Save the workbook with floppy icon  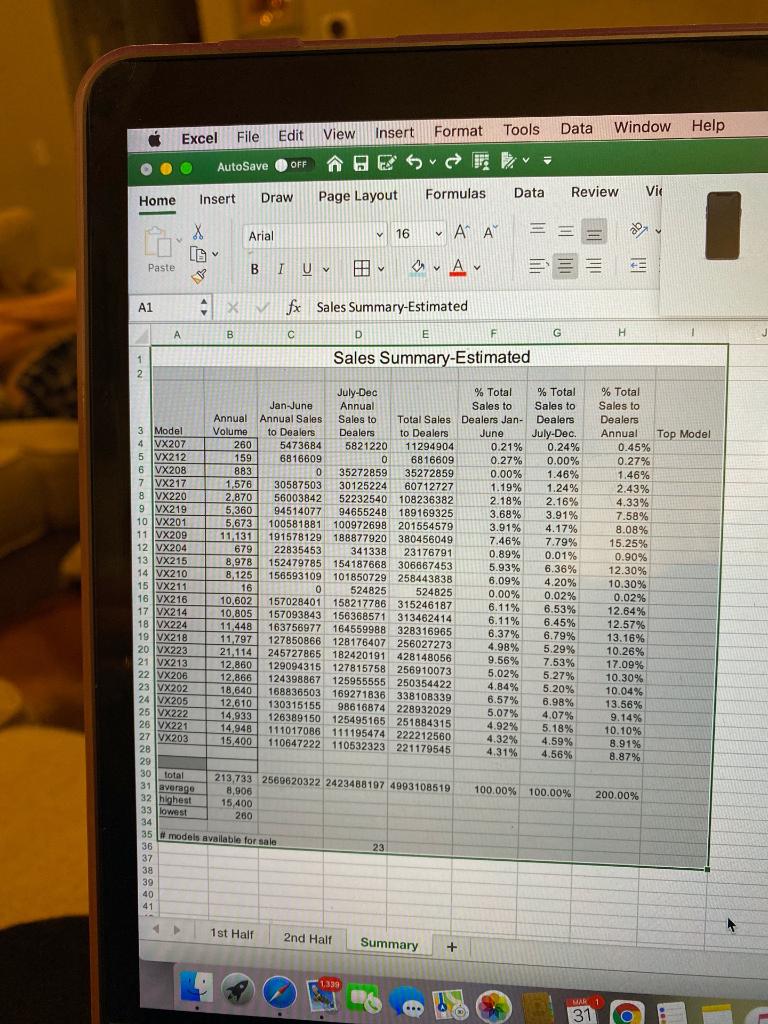tap(360, 163)
